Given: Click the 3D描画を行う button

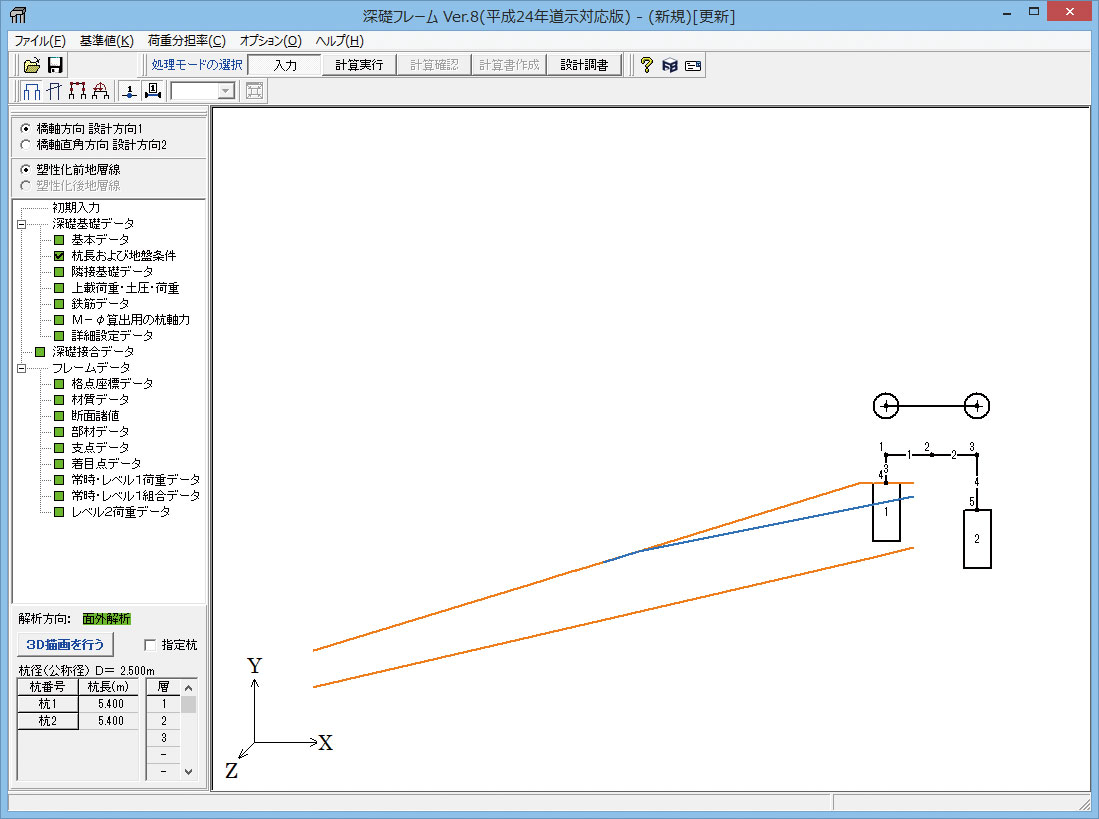Looking at the screenshot, I should [65, 645].
